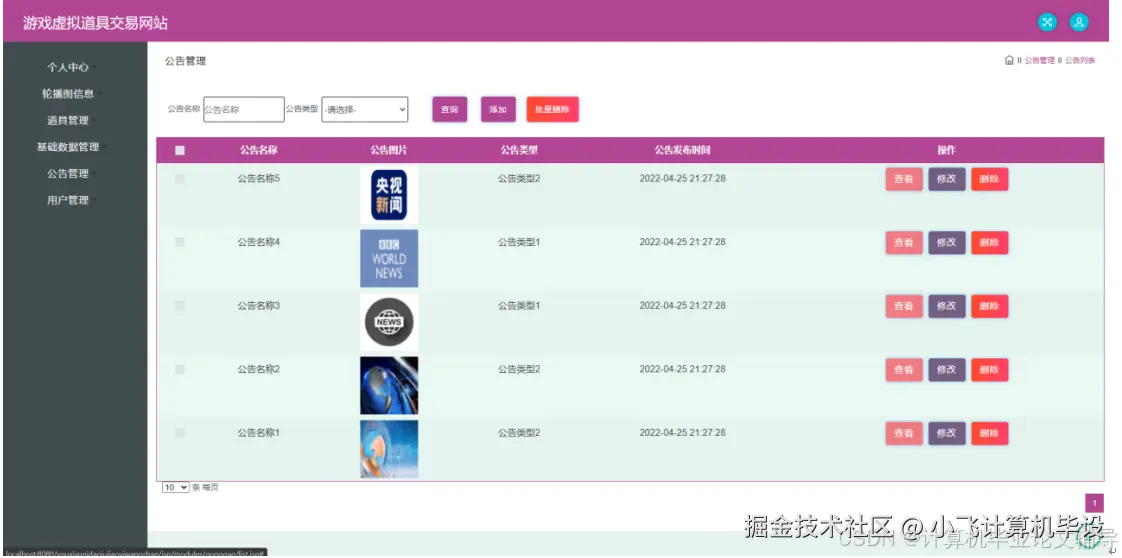Screen dimensions: 1122x558
Task: Click the 公告名称3 name cell
Action: [258, 305]
